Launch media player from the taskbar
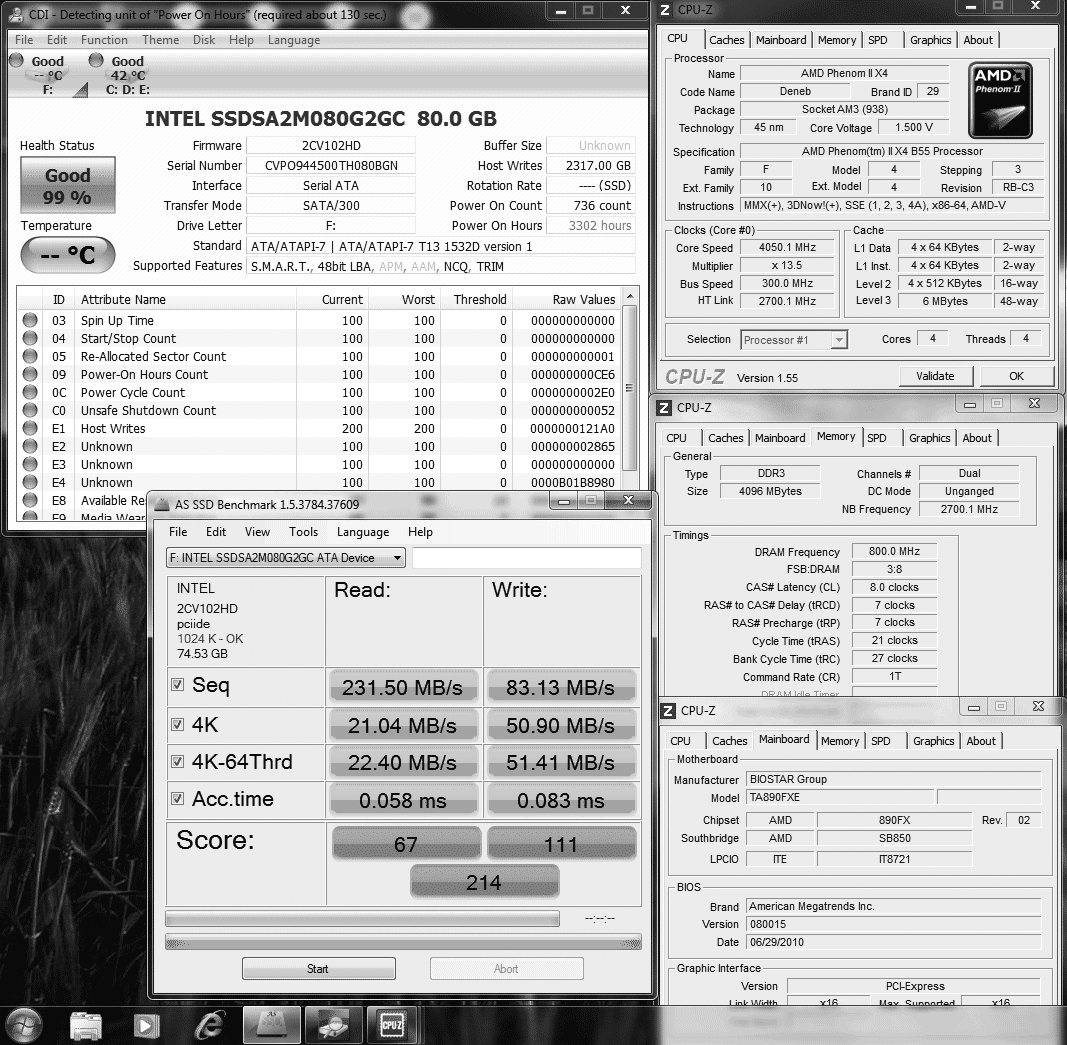Image resolution: width=1067 pixels, height=1045 pixels. click(x=146, y=1025)
